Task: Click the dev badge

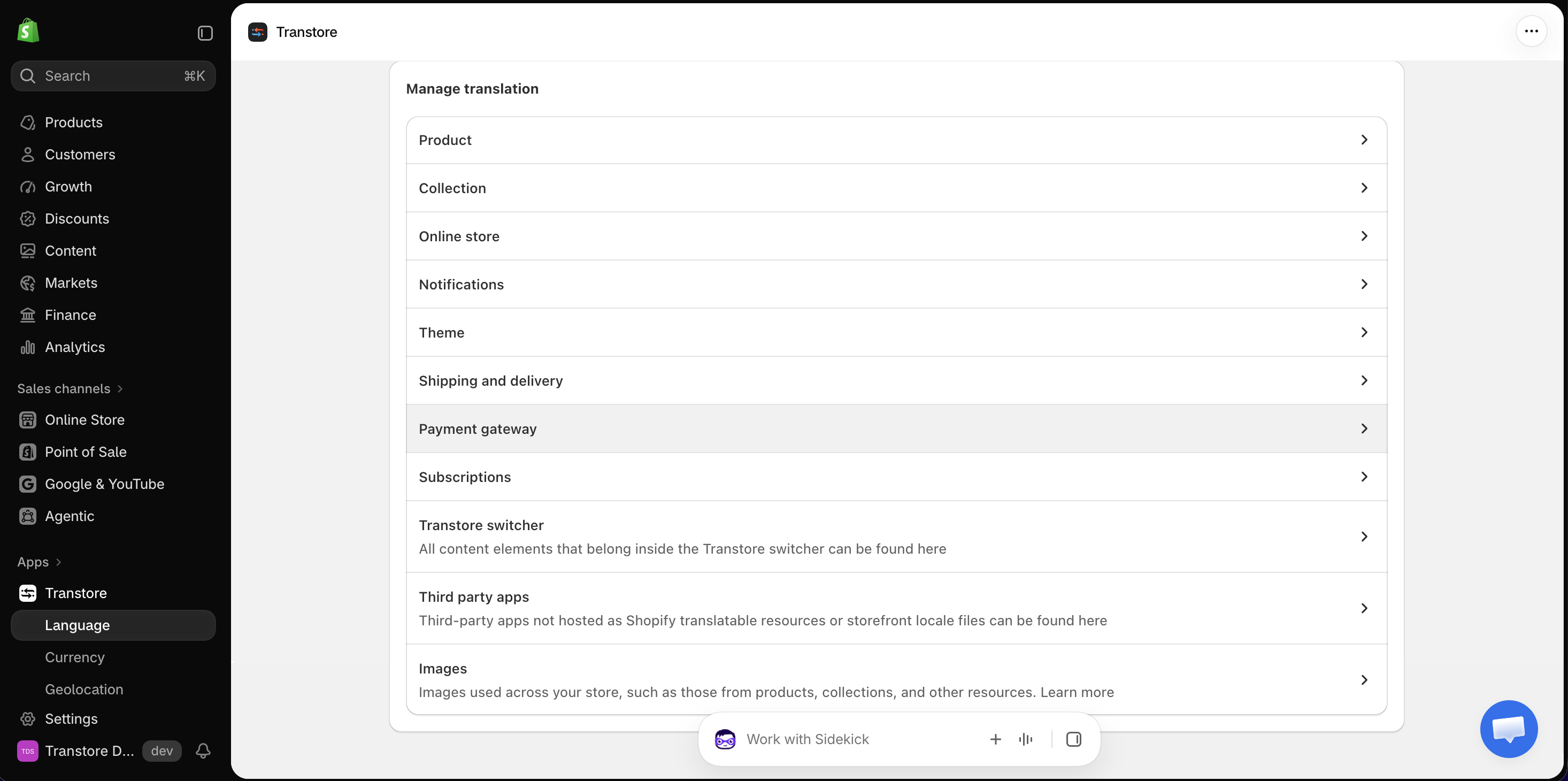Action: point(162,751)
